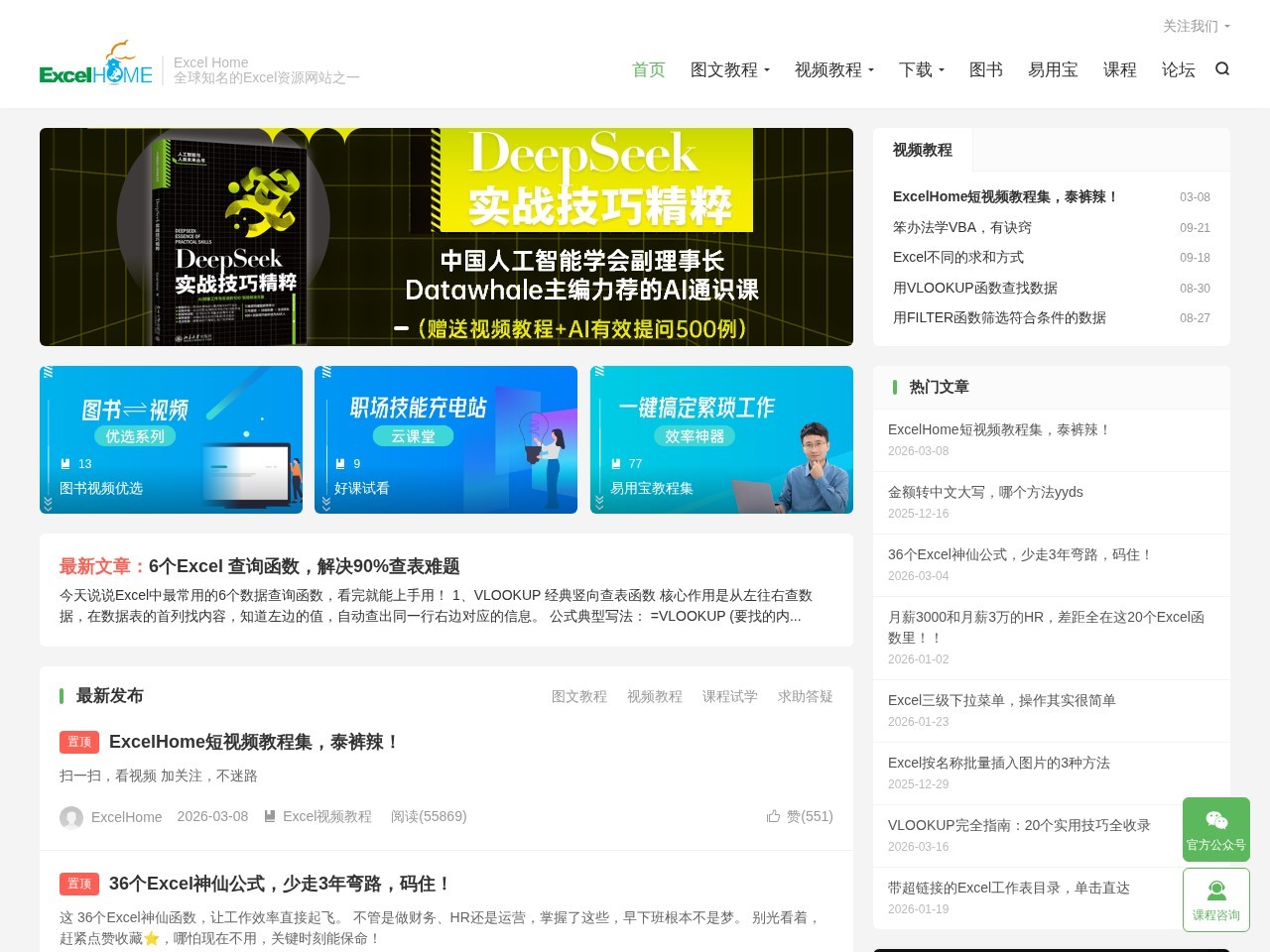
Task: Open latest article 6个Excel查询函数
Action: click(304, 566)
